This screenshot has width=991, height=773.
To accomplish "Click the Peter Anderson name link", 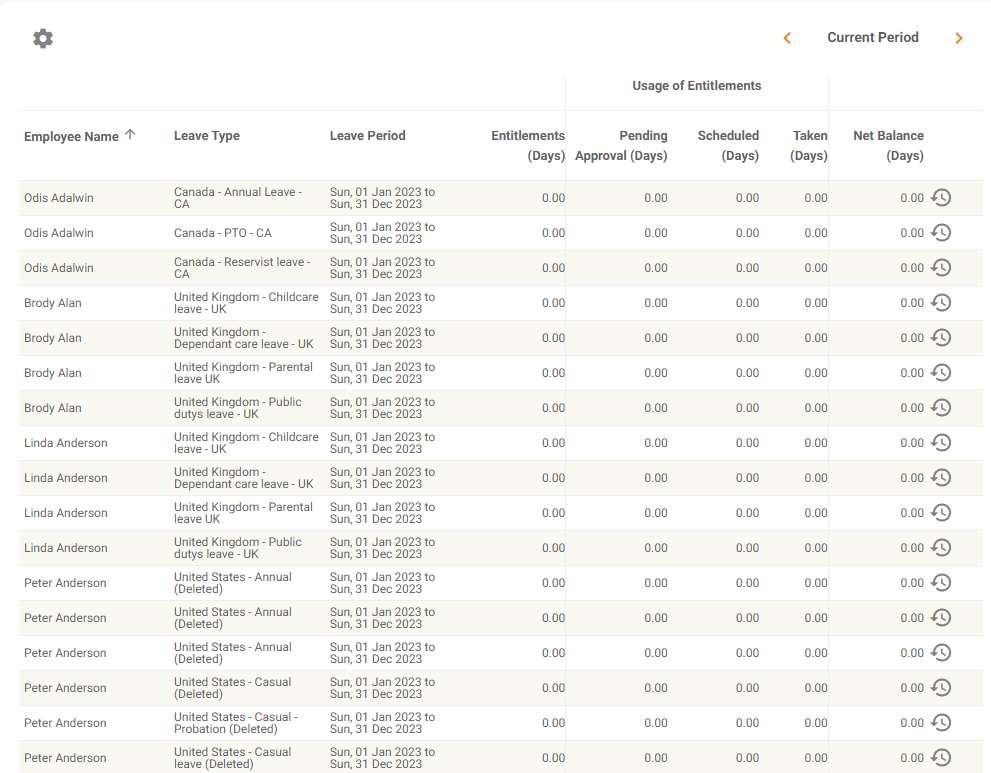I will pyautogui.click(x=64, y=583).
